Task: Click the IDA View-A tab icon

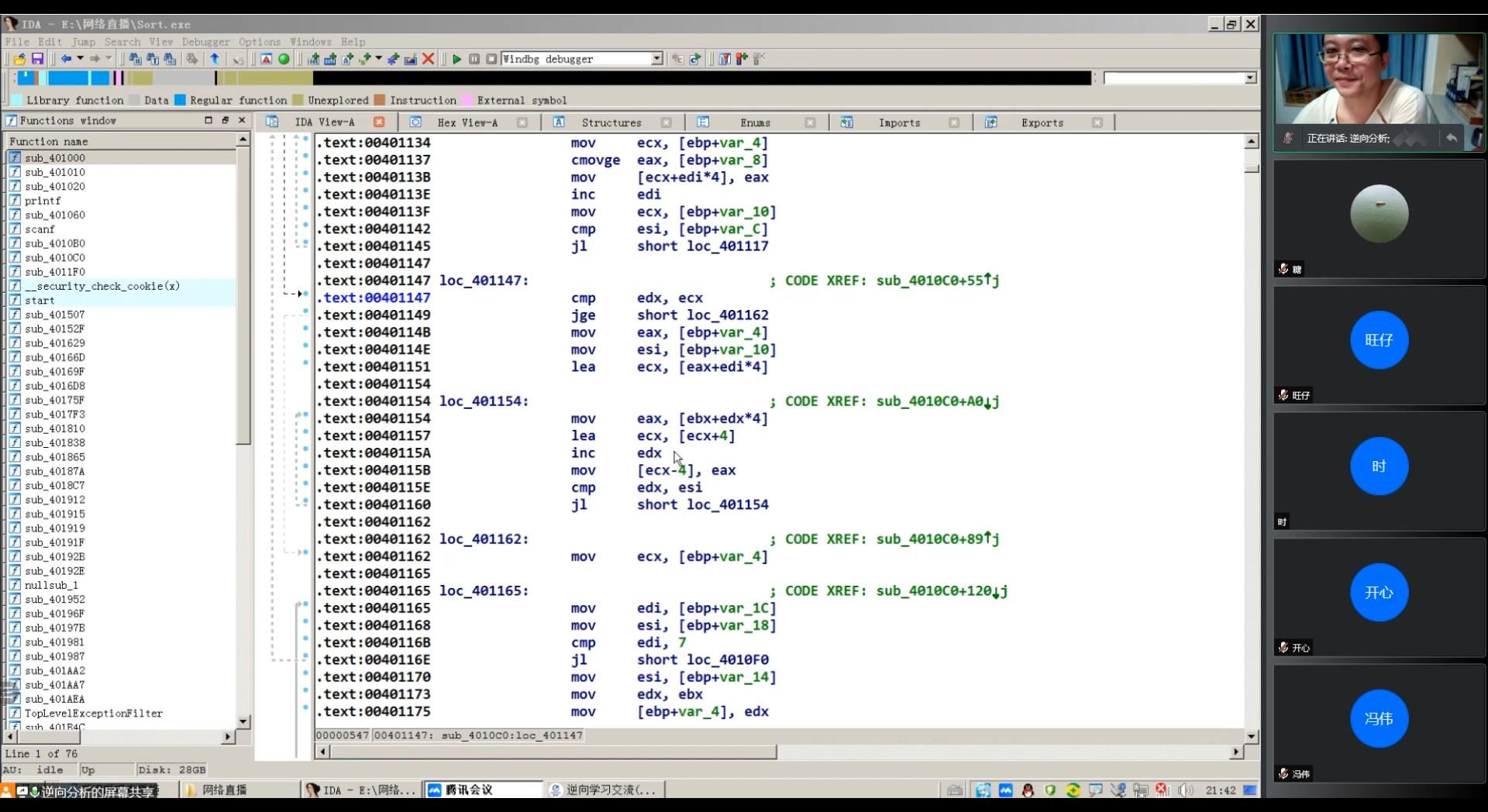Action: pos(272,122)
